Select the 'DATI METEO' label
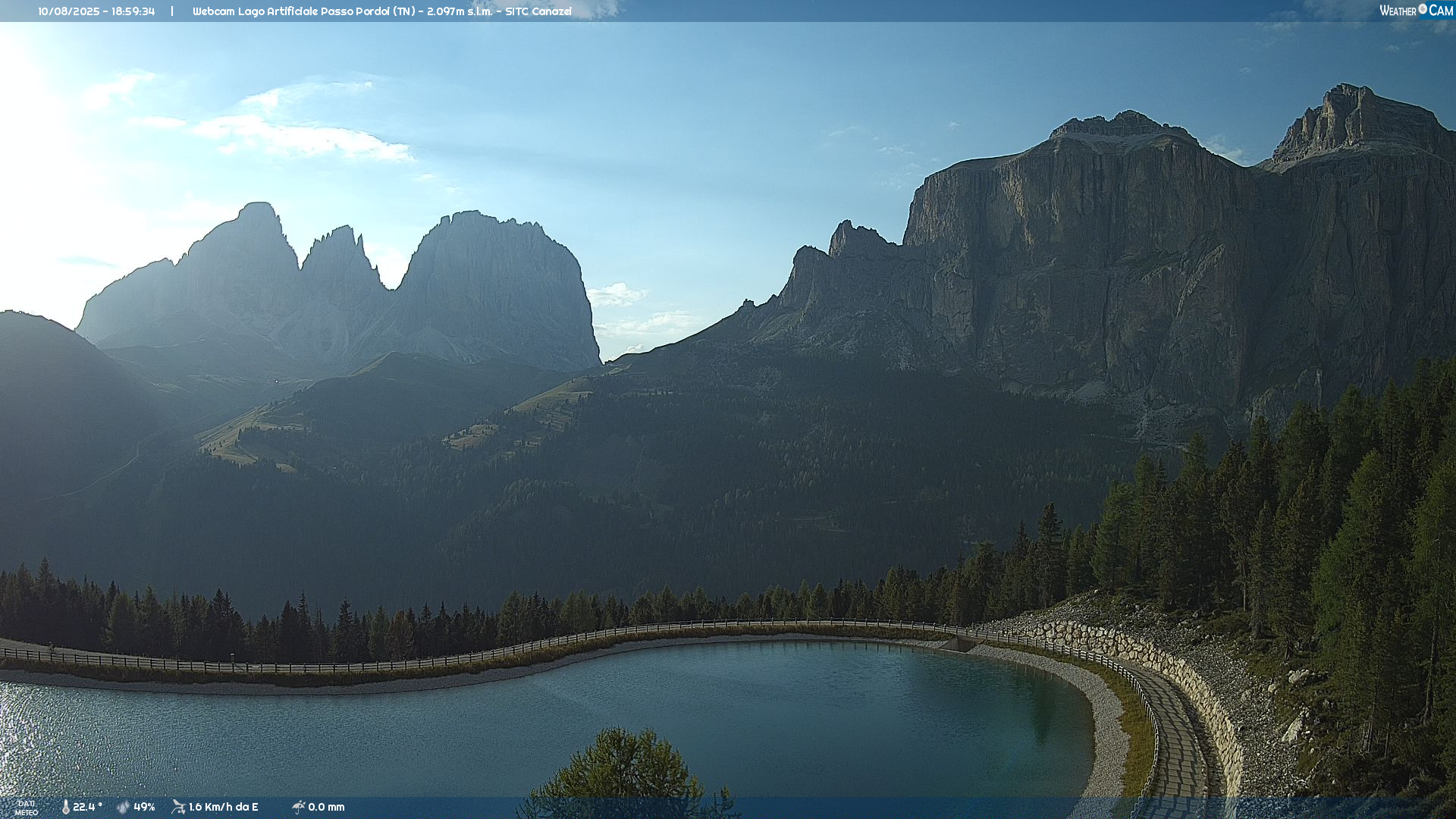The height and width of the screenshot is (819, 1456). pyautogui.click(x=27, y=808)
